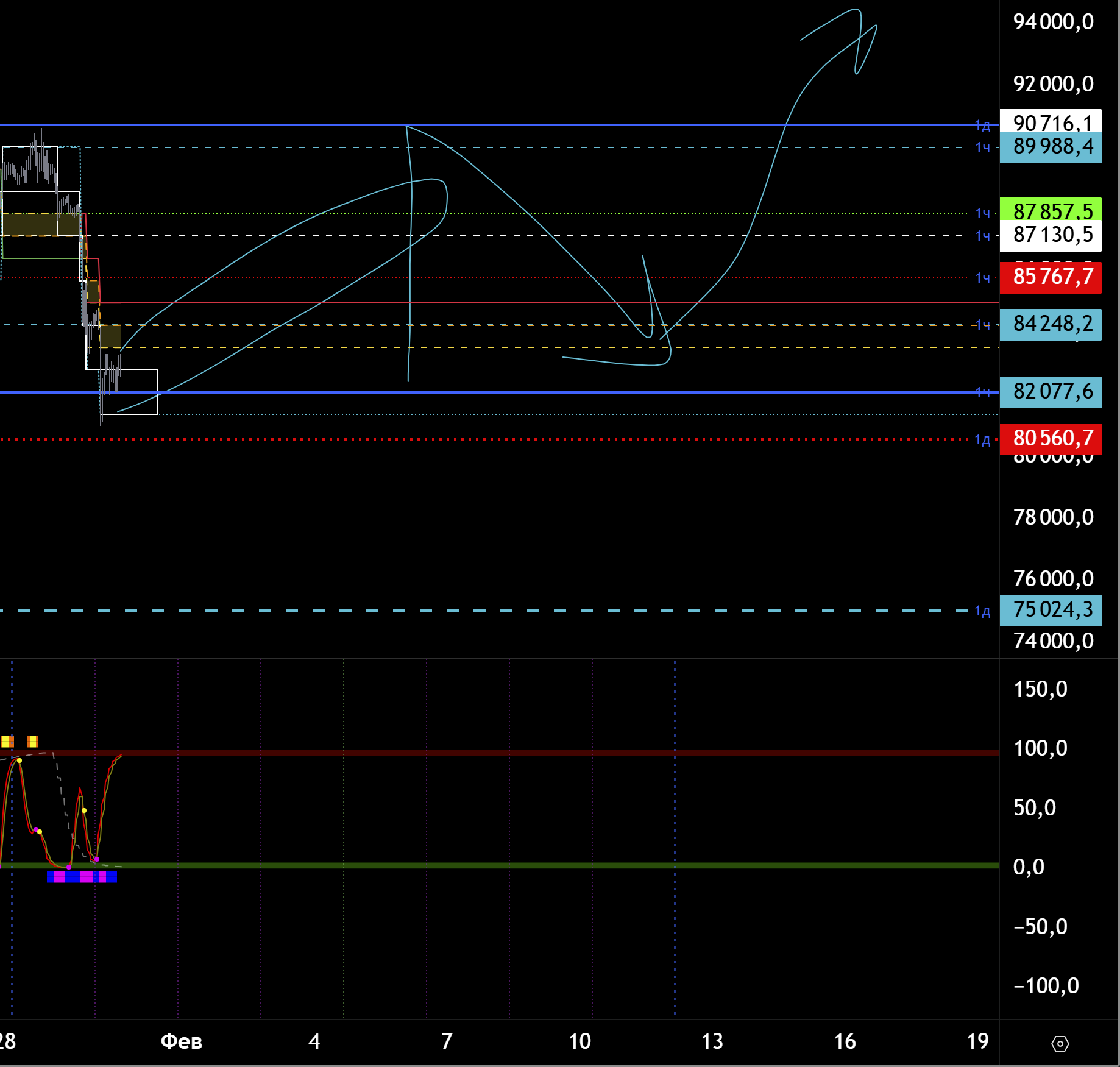Open chart settings via hexagon gear icon
Image resolution: width=1120 pixels, height=1067 pixels.
pyautogui.click(x=1060, y=1044)
